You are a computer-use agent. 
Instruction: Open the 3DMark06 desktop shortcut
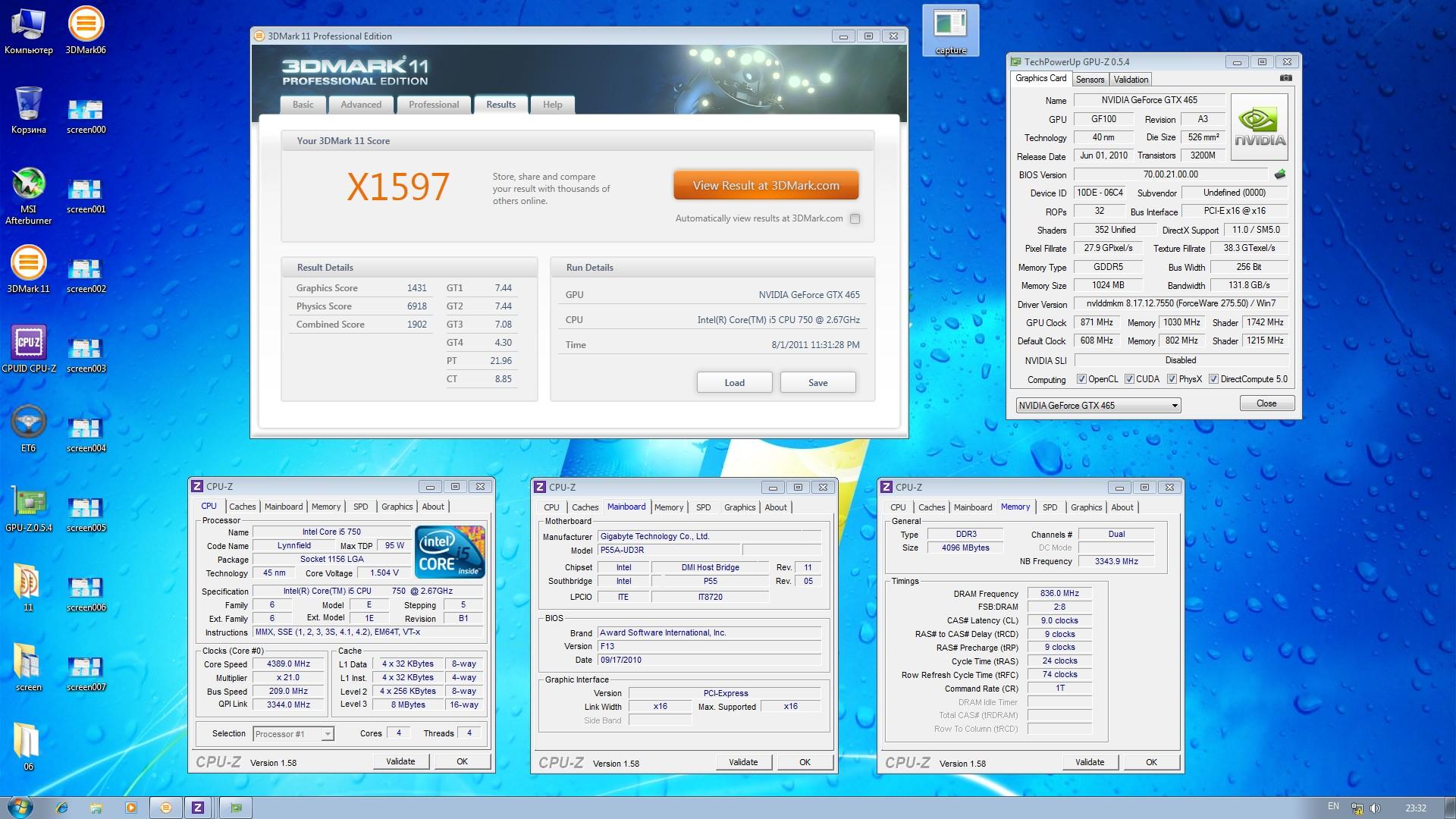(x=86, y=30)
